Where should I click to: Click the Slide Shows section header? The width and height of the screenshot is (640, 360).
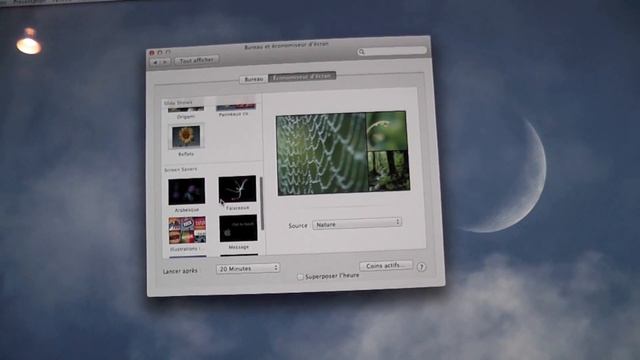pyautogui.click(x=178, y=103)
